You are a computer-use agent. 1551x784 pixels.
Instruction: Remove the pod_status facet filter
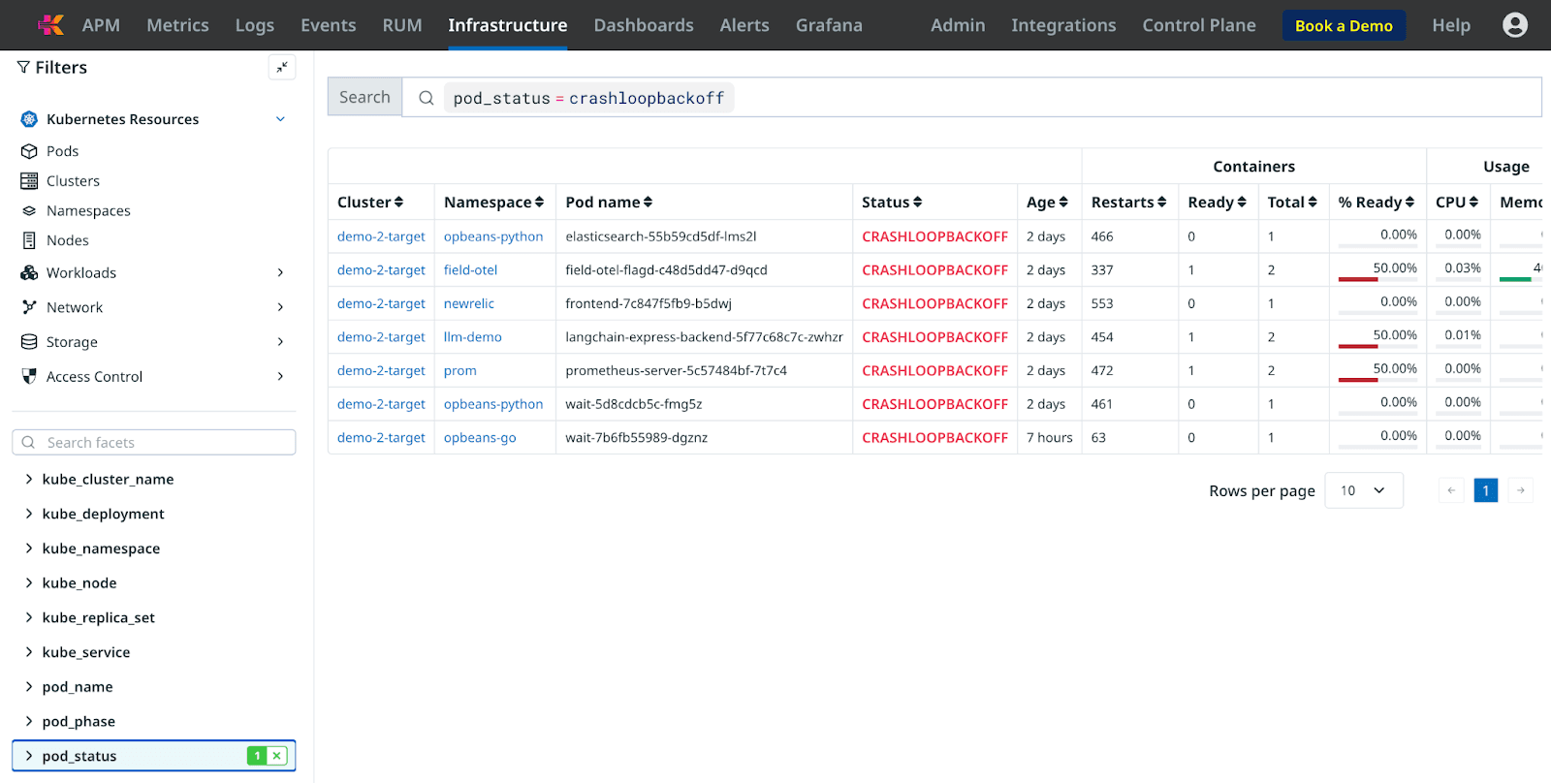pyautogui.click(x=277, y=756)
